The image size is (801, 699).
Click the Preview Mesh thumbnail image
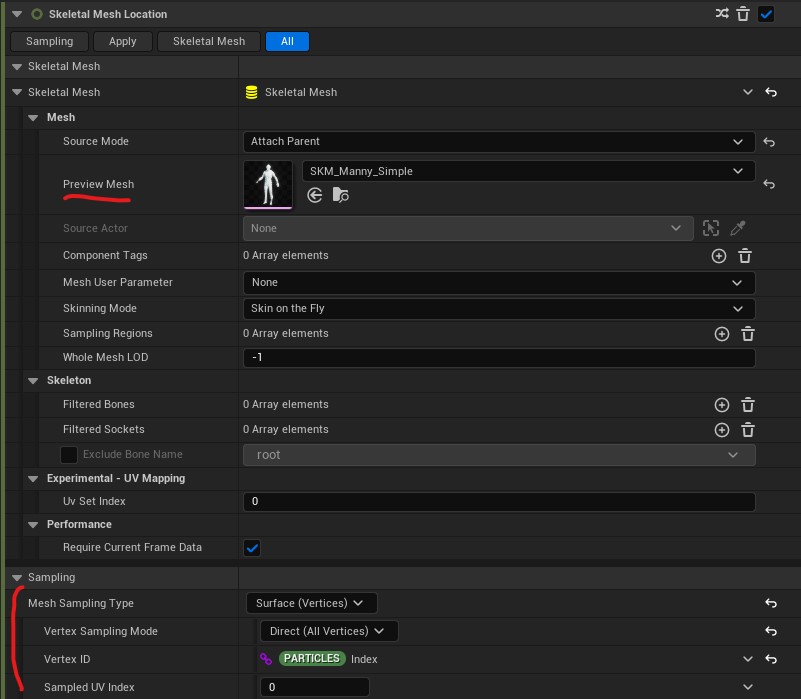268,184
